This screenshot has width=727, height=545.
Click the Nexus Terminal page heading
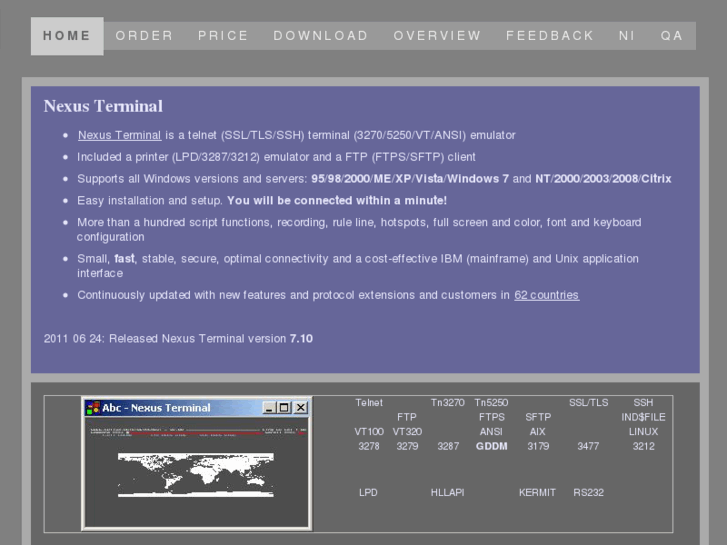103,106
